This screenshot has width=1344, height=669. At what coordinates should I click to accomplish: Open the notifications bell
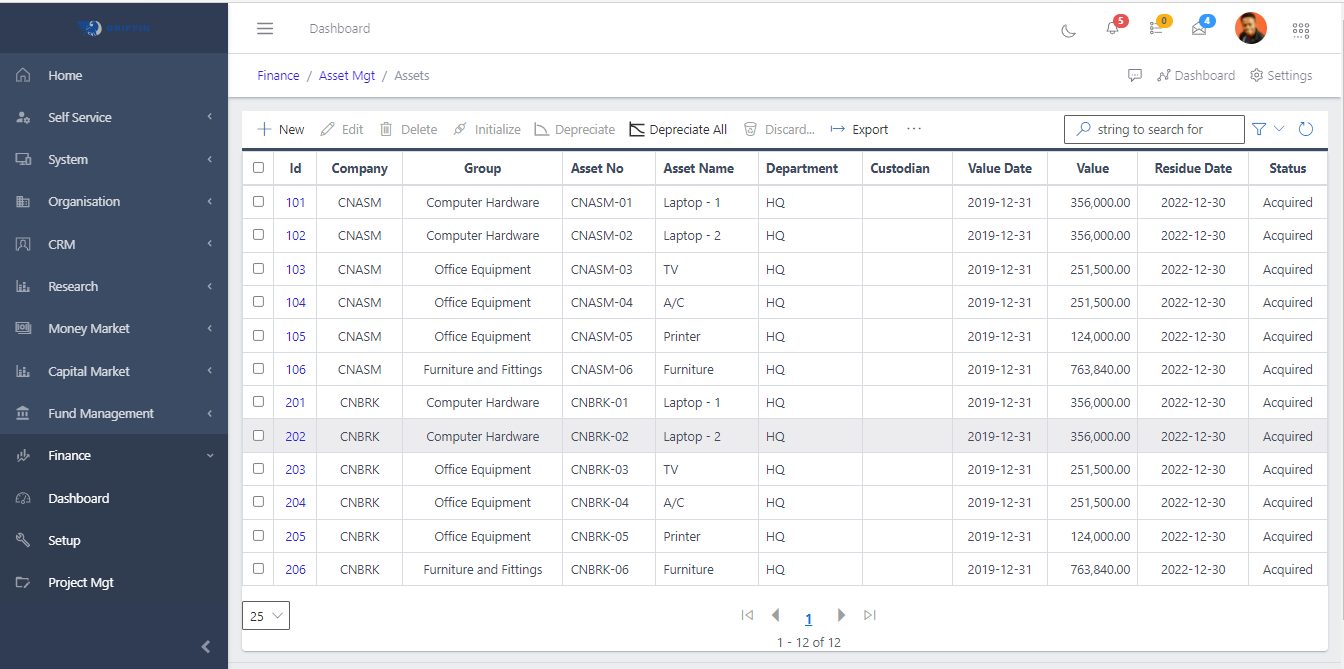[1112, 30]
